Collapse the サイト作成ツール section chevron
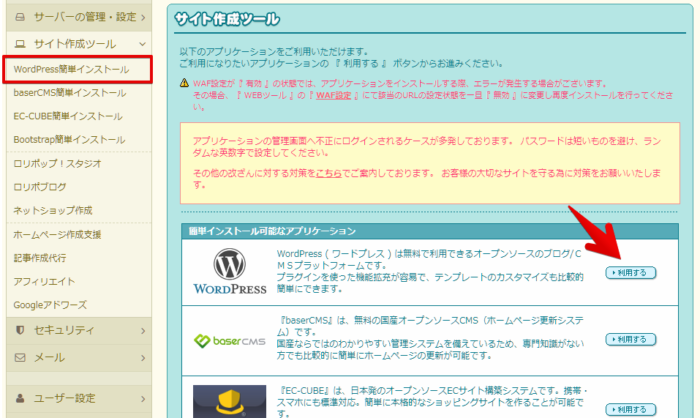This screenshot has height=418, width=700. [141, 44]
